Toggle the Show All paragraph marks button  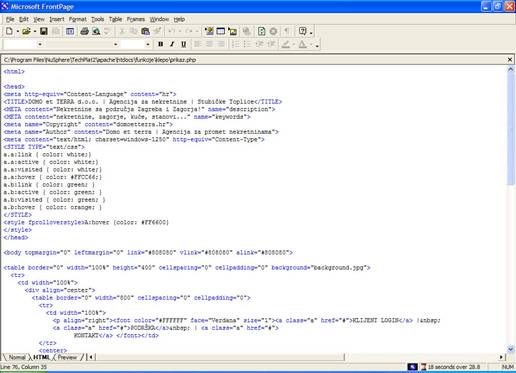tap(287, 31)
